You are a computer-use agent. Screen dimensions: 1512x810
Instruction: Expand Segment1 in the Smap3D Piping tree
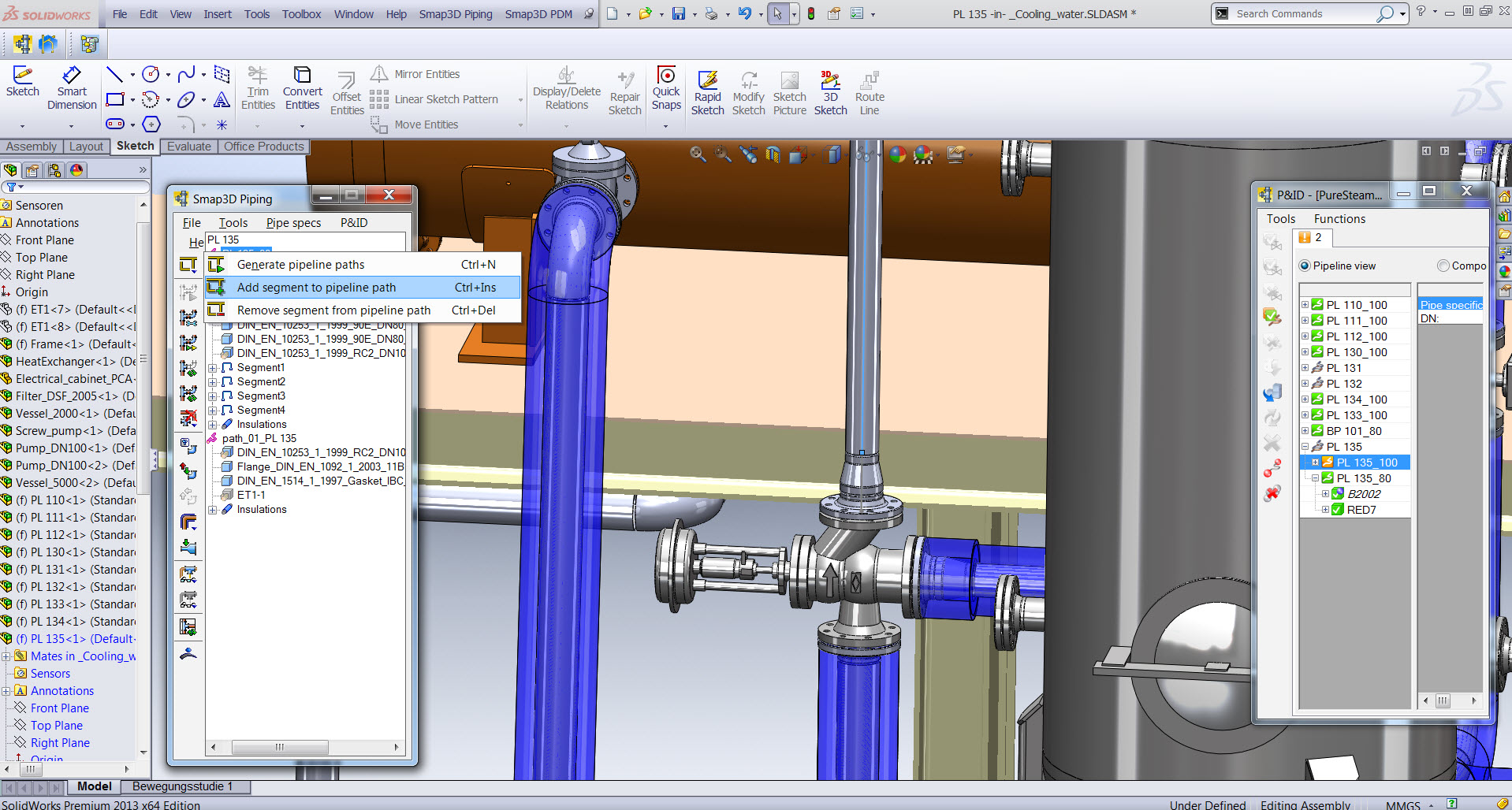tap(213, 367)
